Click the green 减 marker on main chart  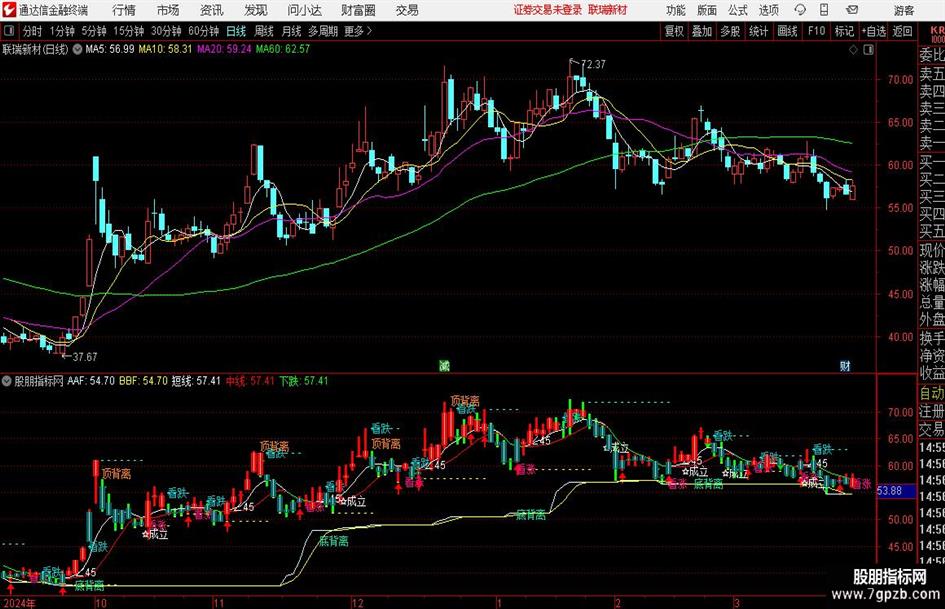coord(444,365)
